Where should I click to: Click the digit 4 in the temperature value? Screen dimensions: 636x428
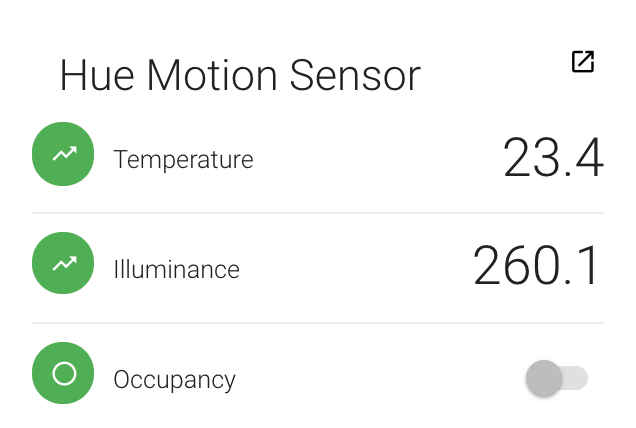[586, 158]
